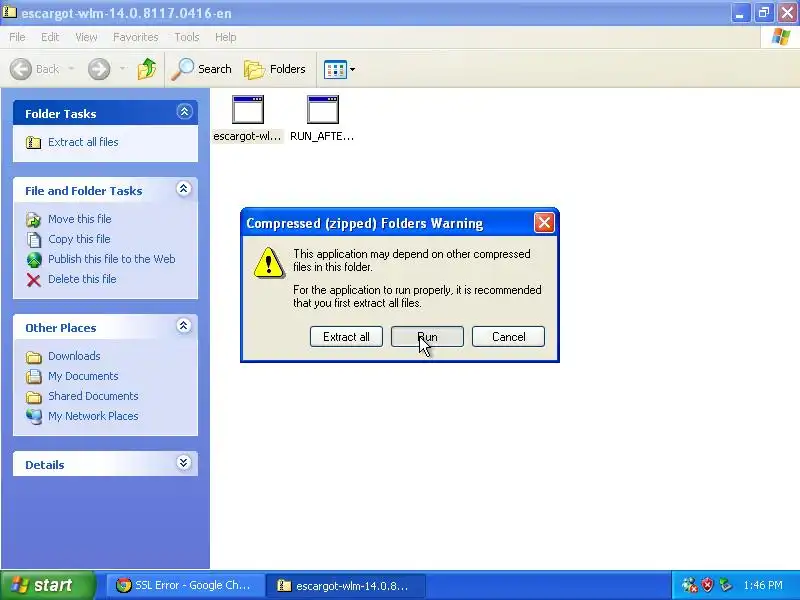Image resolution: width=800 pixels, height=600 pixels.
Task: Click the Extract all files zip icon
Action: click(34, 142)
